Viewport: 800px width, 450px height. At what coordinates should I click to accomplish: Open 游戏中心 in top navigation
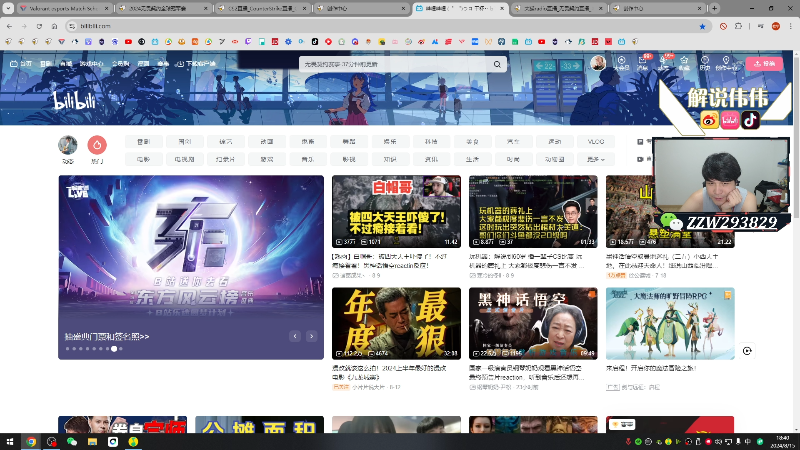click(x=91, y=64)
